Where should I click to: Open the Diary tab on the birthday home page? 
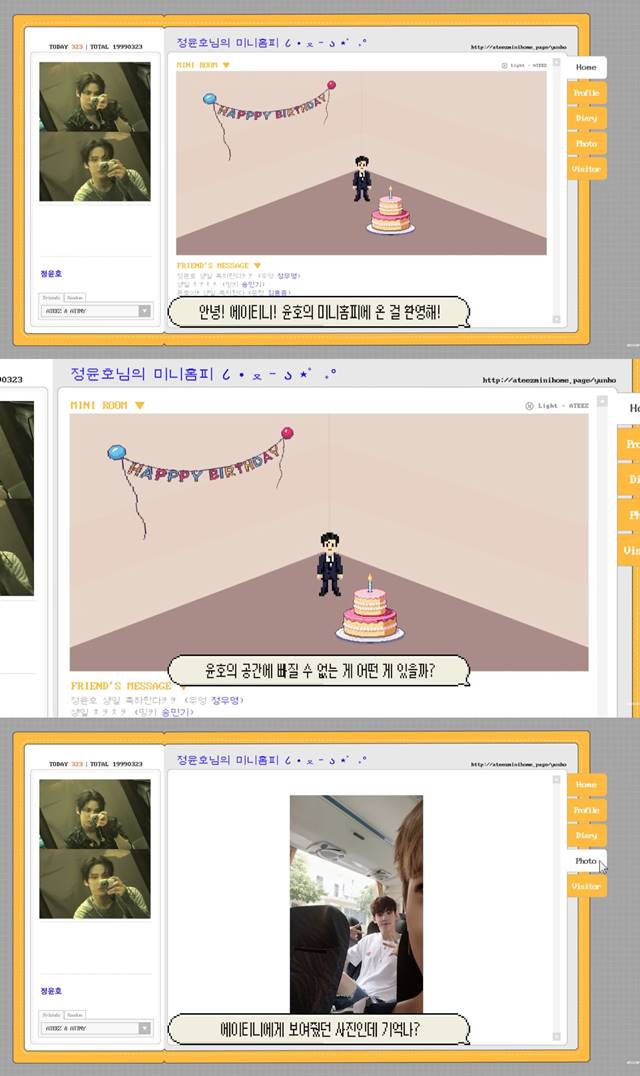[x=586, y=118]
